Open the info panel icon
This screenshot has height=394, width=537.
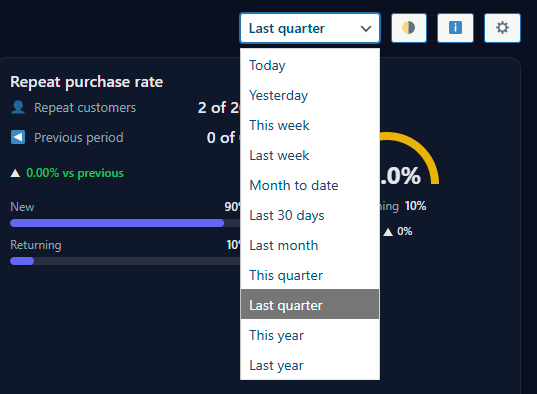point(455,28)
